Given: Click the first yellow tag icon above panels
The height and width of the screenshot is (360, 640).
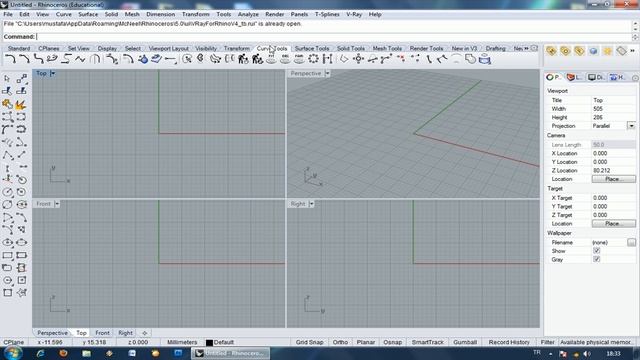Looking at the screenshot, I should coord(551,51).
